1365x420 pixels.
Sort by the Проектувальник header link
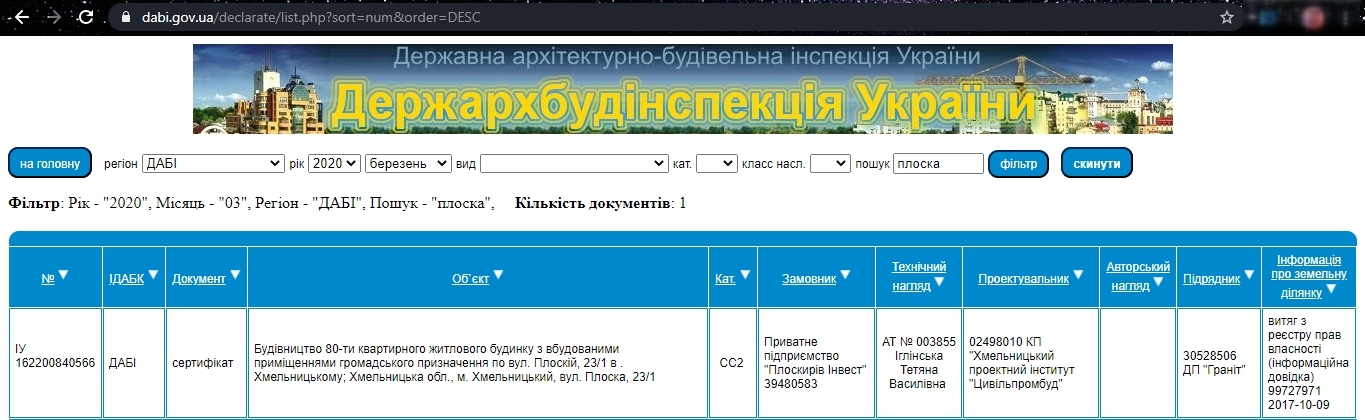1024,279
